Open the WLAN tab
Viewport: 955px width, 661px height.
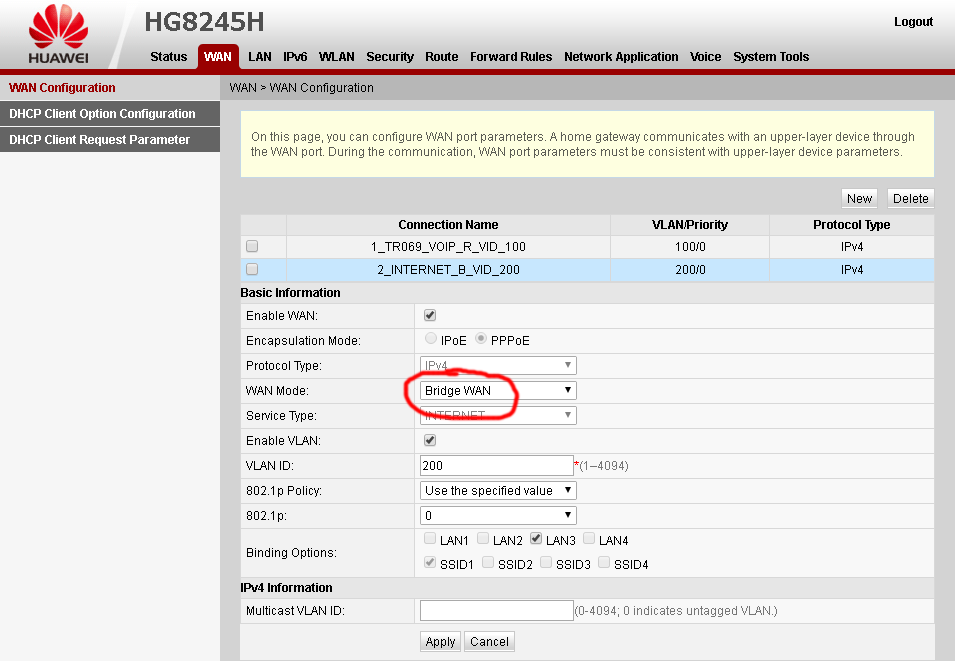tap(337, 57)
